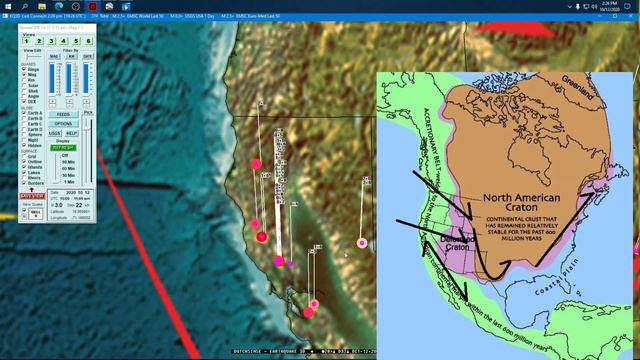Toggle the Lakes checkbox

pyautogui.click(x=24, y=173)
